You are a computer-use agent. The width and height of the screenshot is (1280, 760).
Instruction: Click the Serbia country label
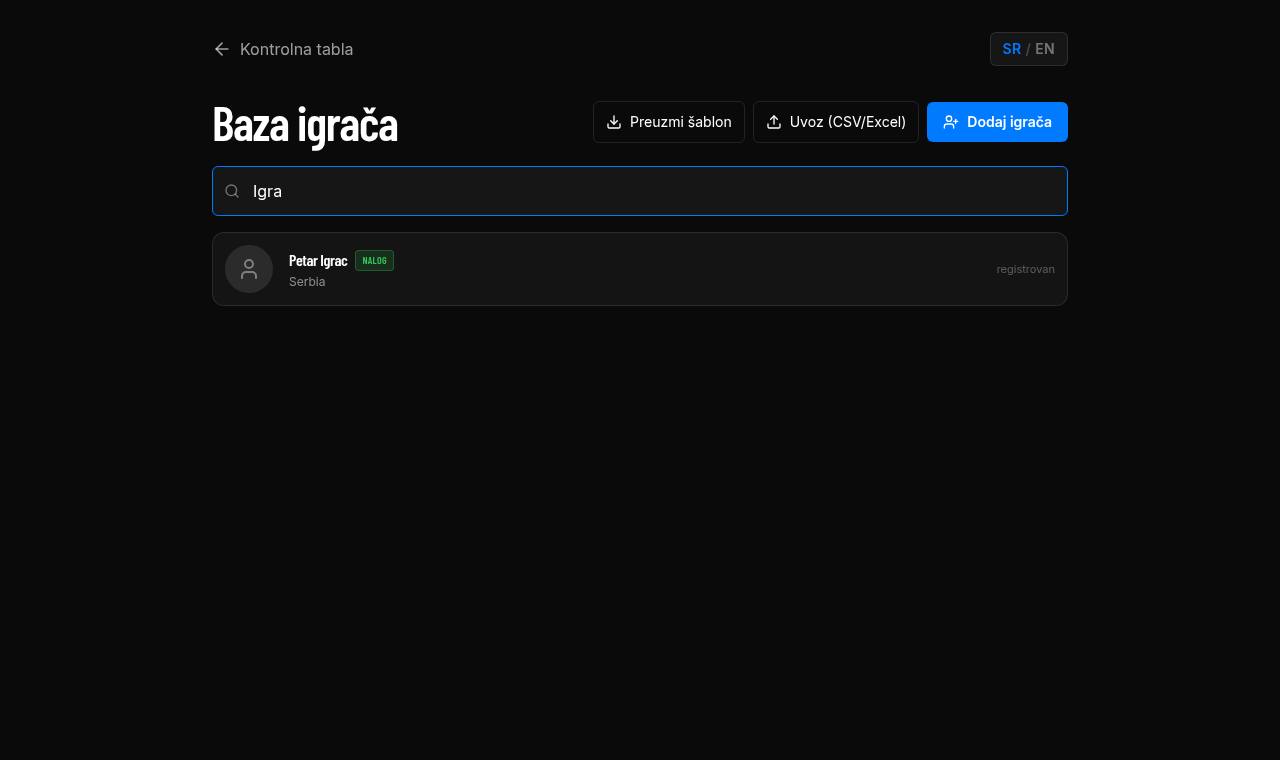click(x=307, y=282)
